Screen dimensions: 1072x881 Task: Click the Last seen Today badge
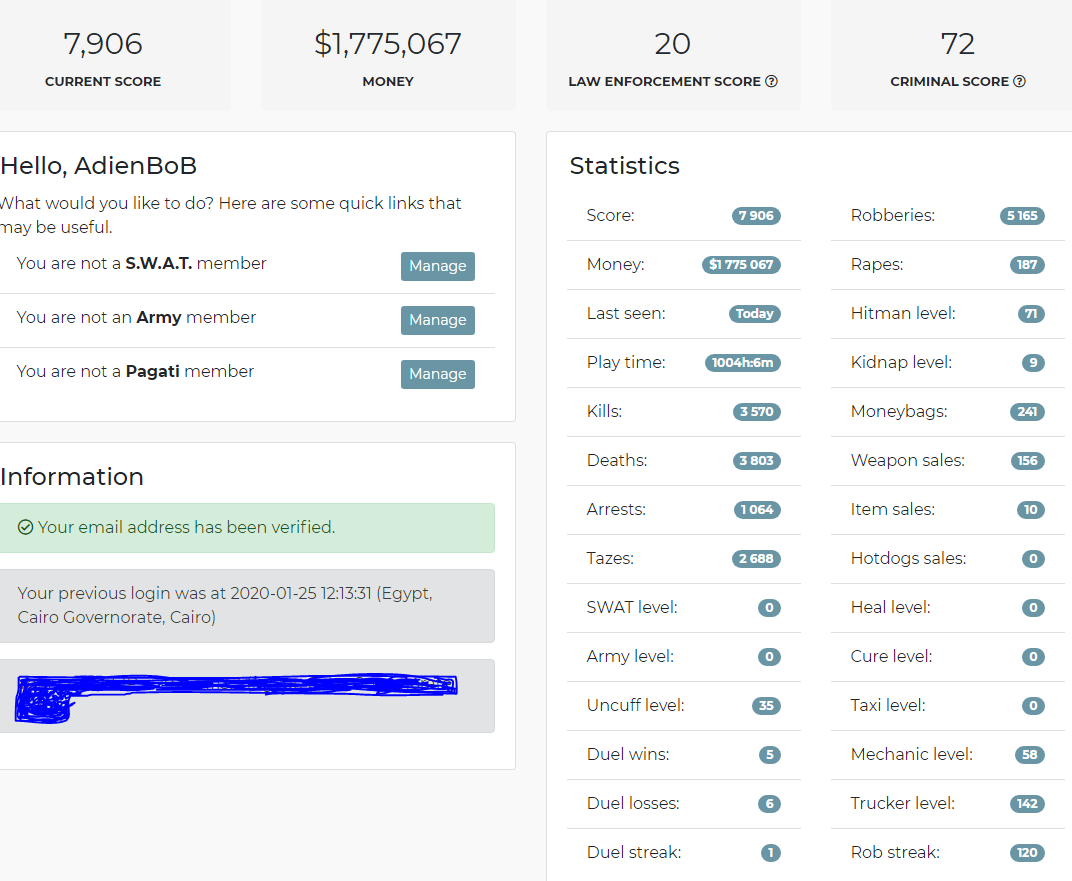(755, 314)
